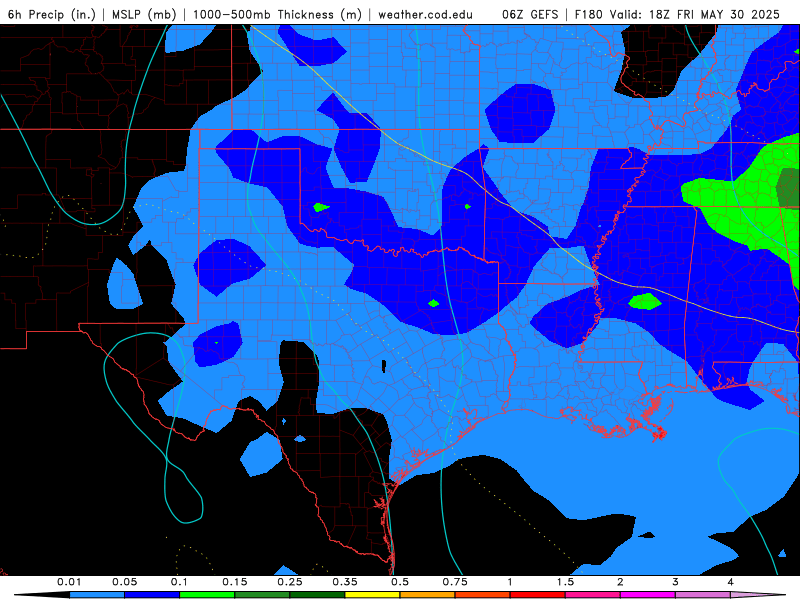Click the '18Z FRI MAY 30 2025' valid time

(x=714, y=15)
